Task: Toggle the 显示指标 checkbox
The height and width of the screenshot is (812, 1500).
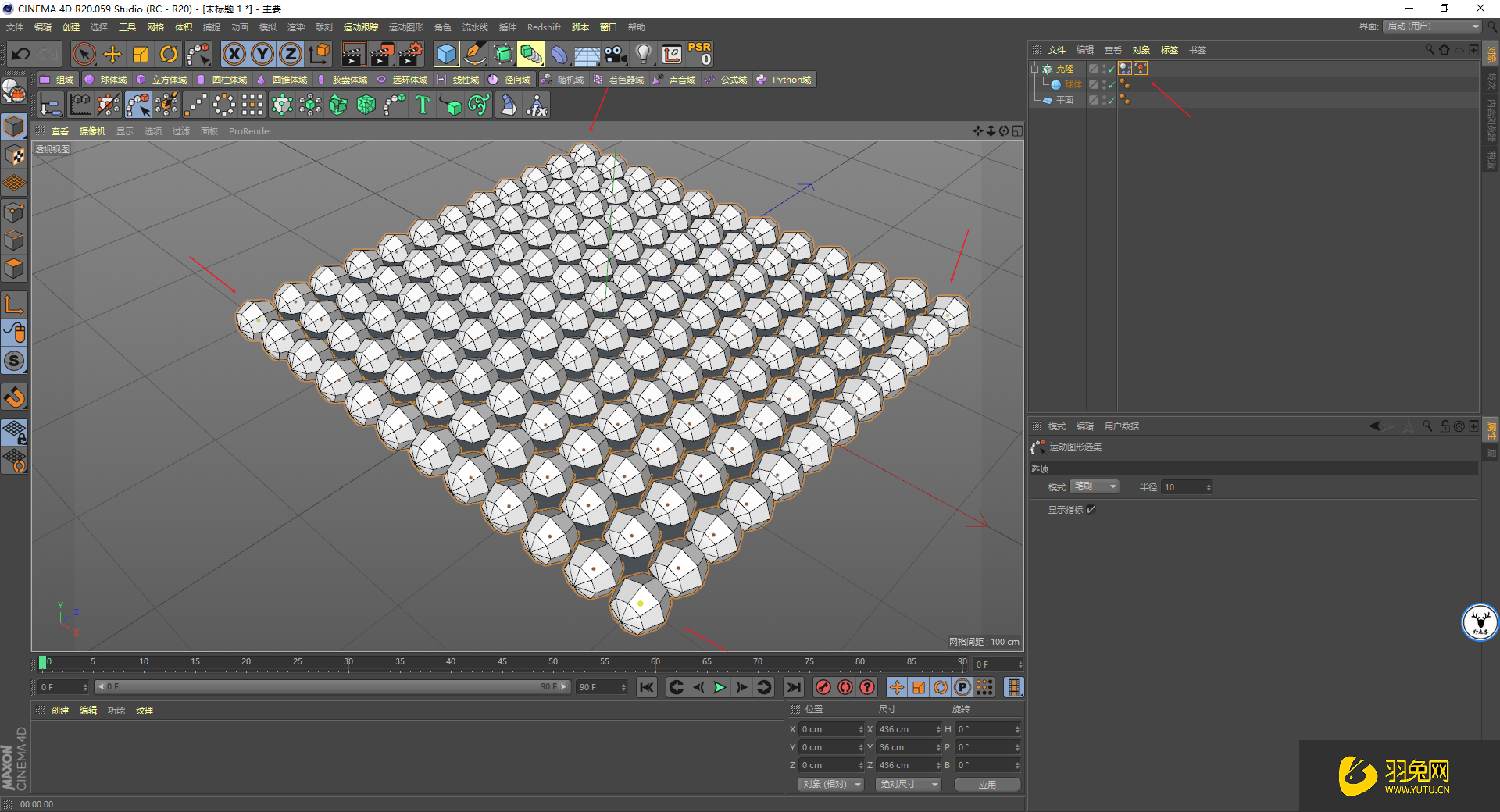Action: (x=1091, y=509)
